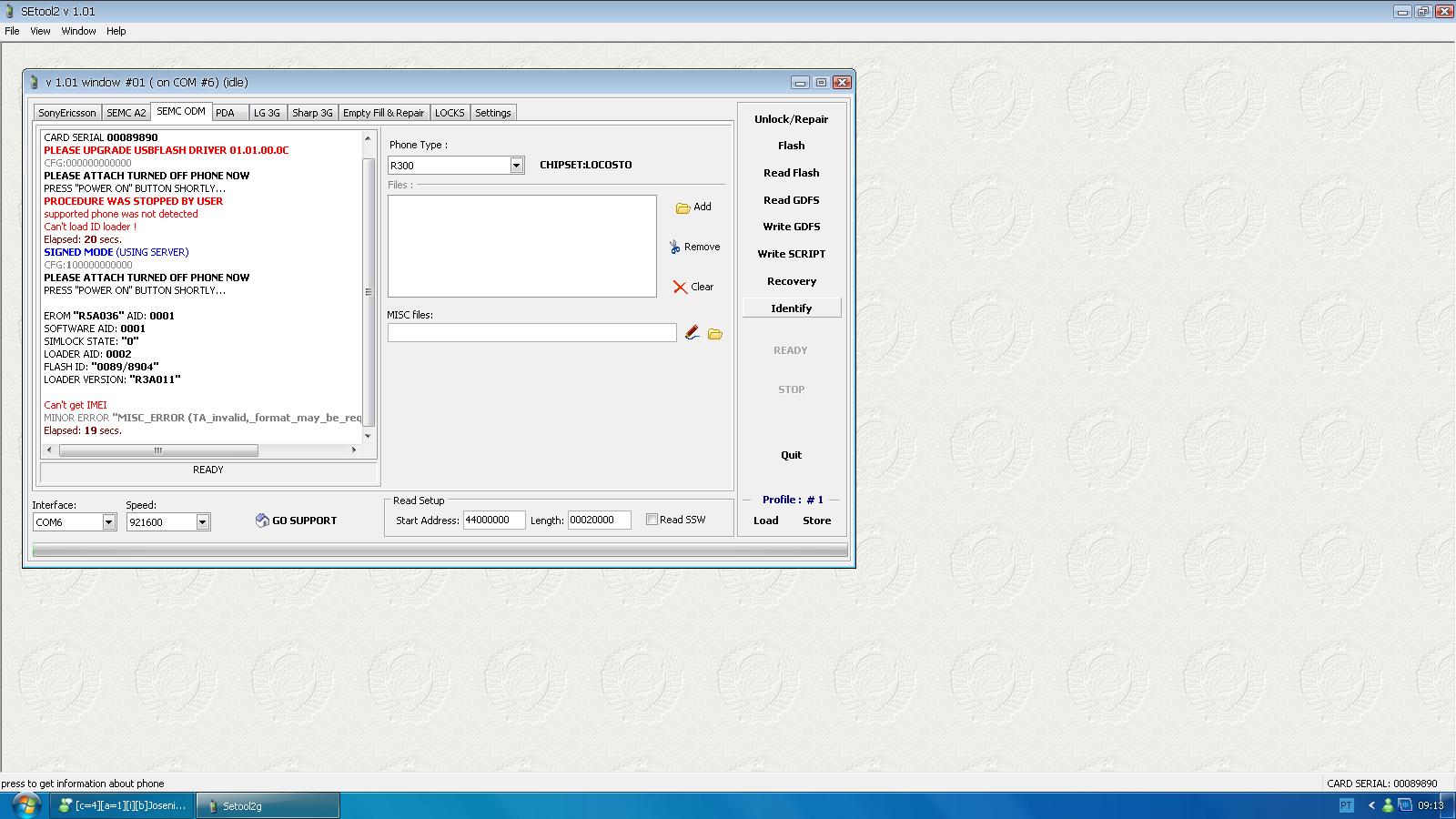Click the "CHIPSET:LOCOSTO" label

585,165
